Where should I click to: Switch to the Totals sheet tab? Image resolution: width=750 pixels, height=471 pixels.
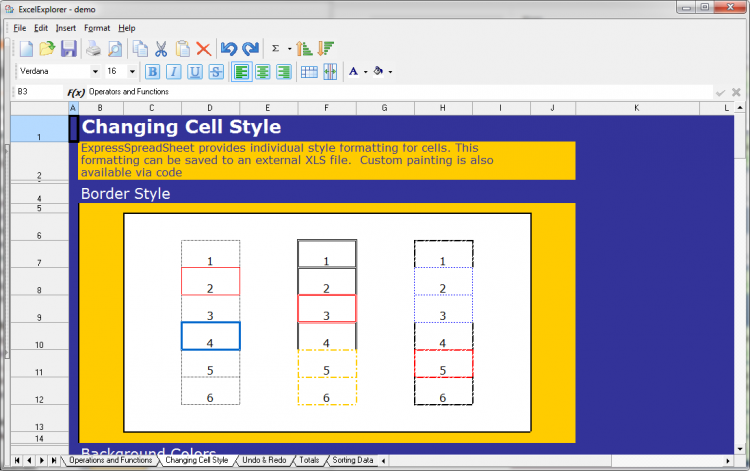[x=309, y=460]
